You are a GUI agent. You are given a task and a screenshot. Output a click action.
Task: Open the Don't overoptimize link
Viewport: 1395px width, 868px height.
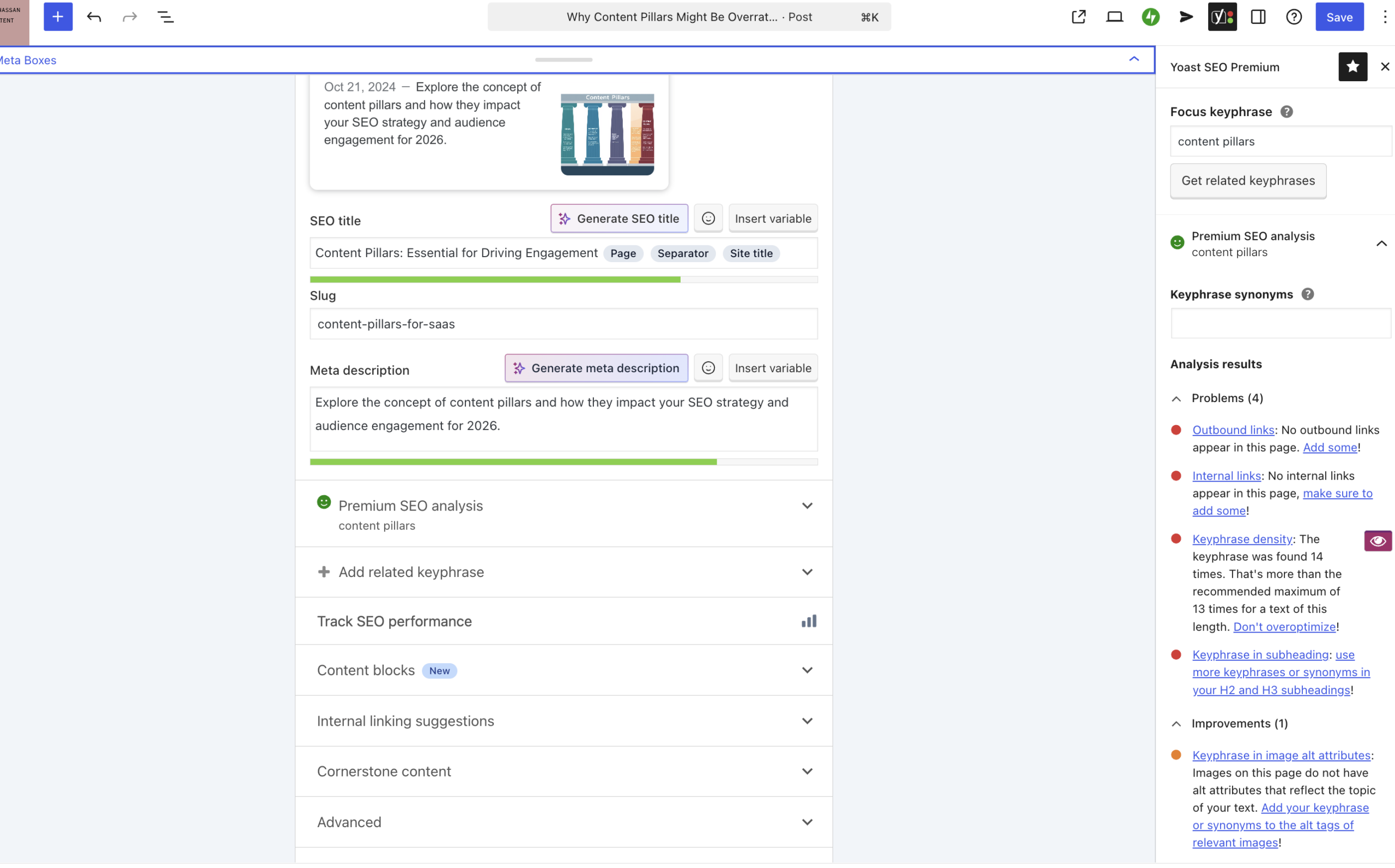(x=1284, y=627)
